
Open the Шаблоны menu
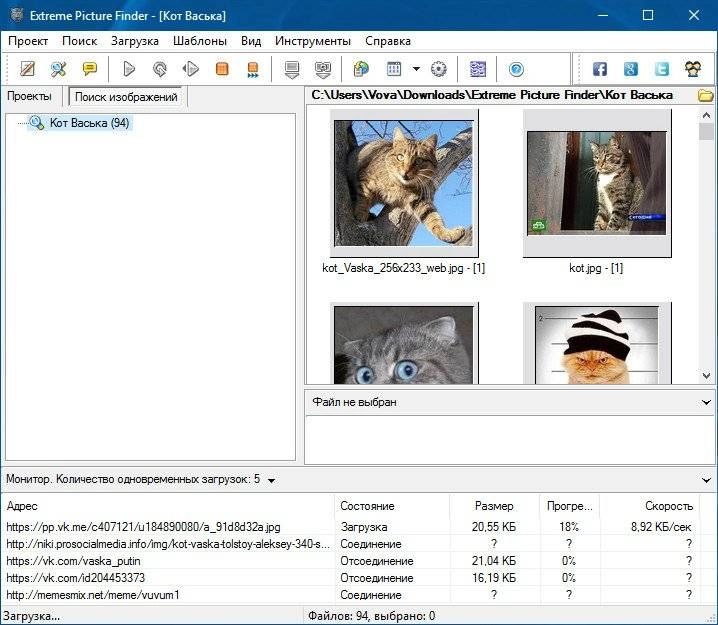click(200, 41)
